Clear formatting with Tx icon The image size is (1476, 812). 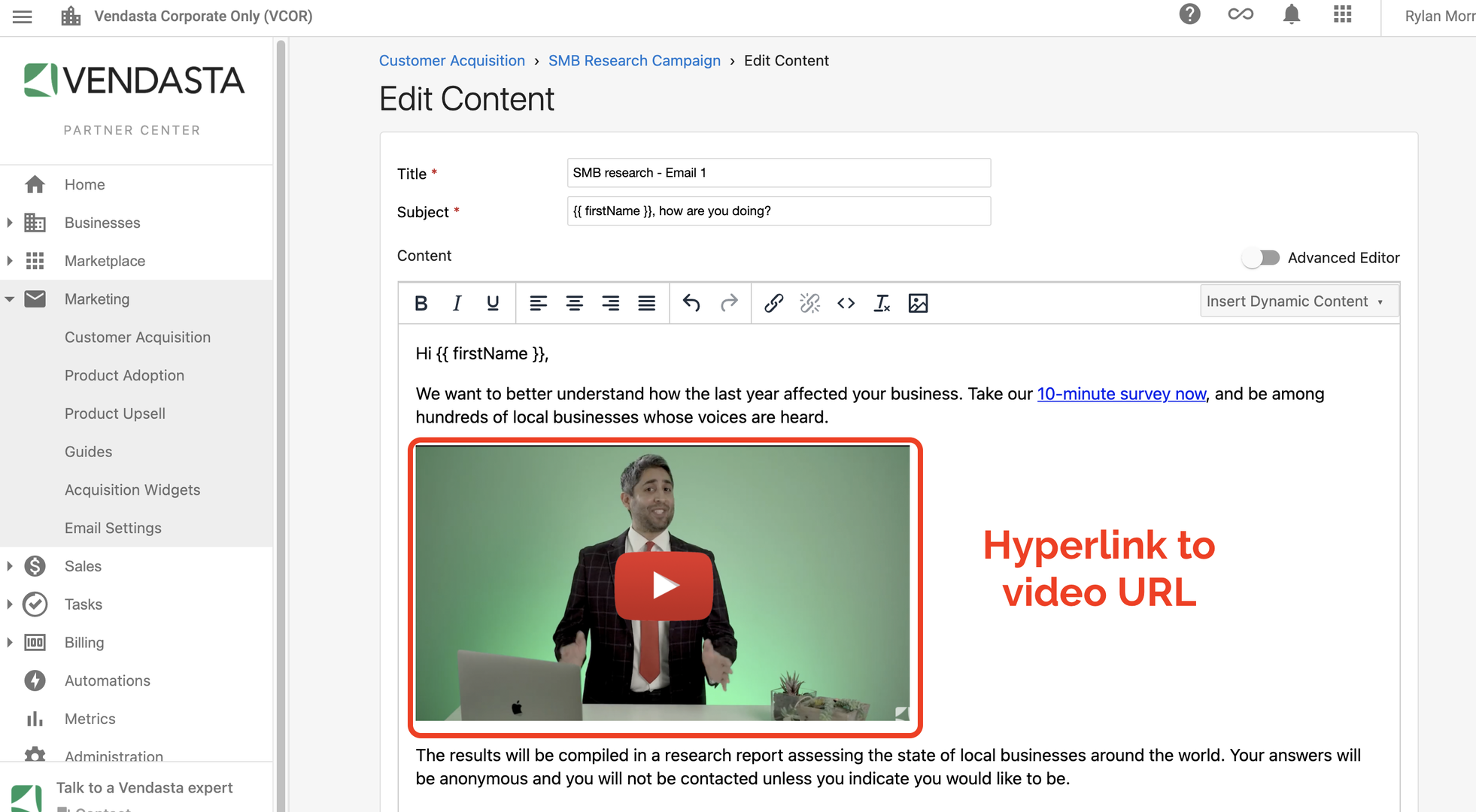point(882,303)
